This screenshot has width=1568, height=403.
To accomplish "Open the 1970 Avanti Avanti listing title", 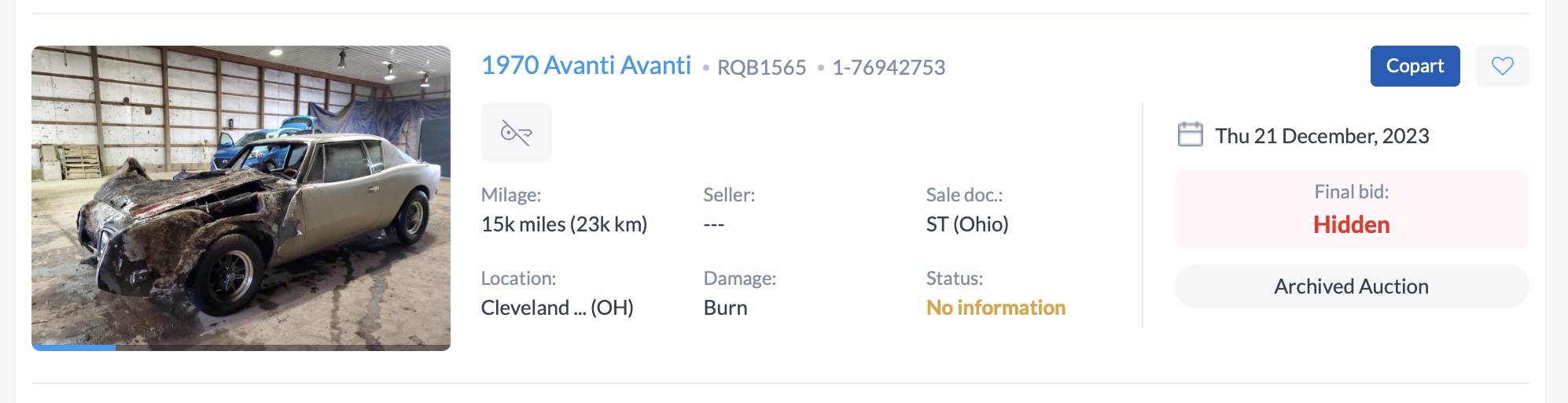I will coord(586,65).
